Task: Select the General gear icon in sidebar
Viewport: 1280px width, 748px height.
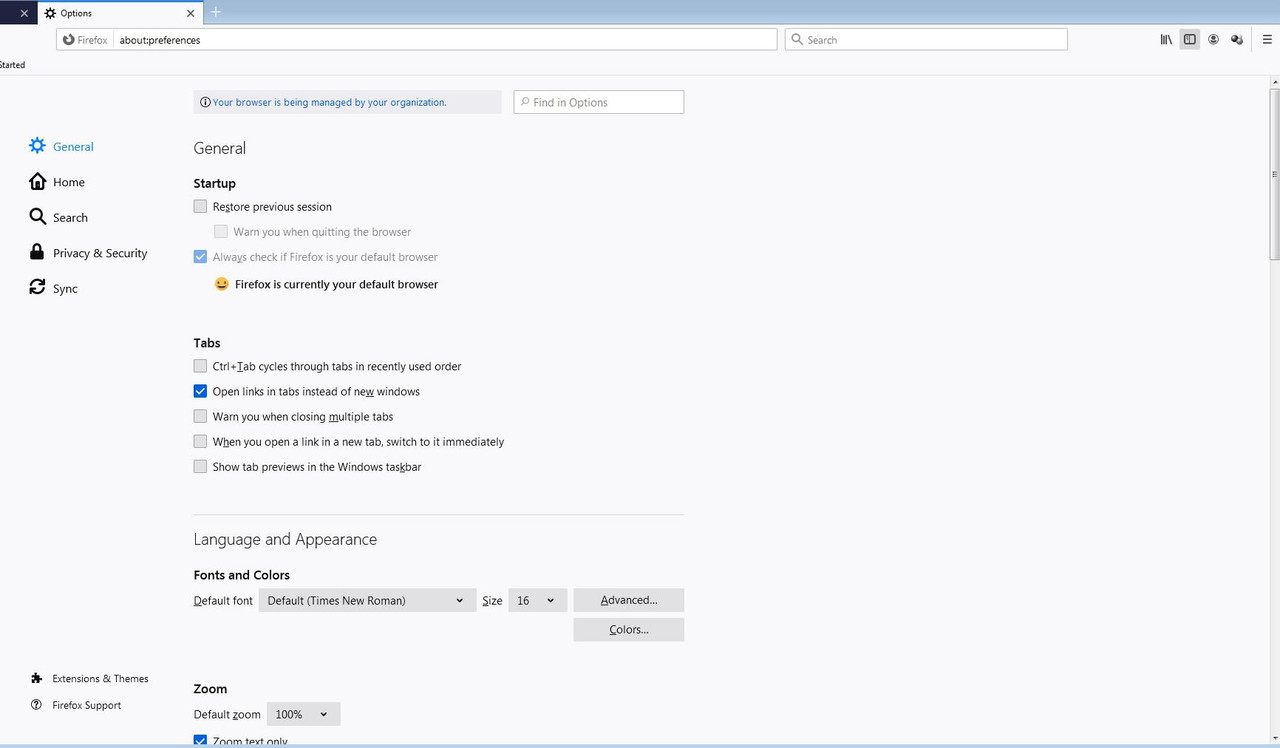Action: 36,146
